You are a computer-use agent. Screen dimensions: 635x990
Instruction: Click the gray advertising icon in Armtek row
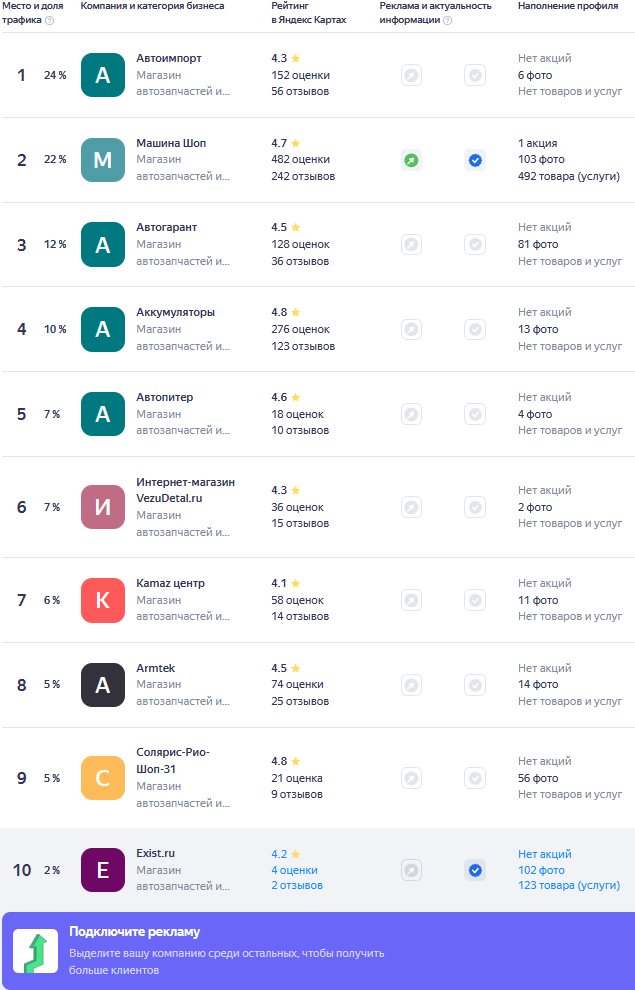(x=411, y=685)
